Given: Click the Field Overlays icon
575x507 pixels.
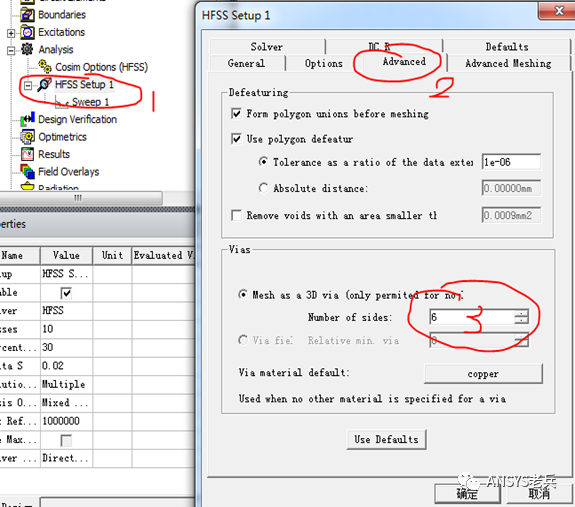Looking at the screenshot, I should click(28, 172).
